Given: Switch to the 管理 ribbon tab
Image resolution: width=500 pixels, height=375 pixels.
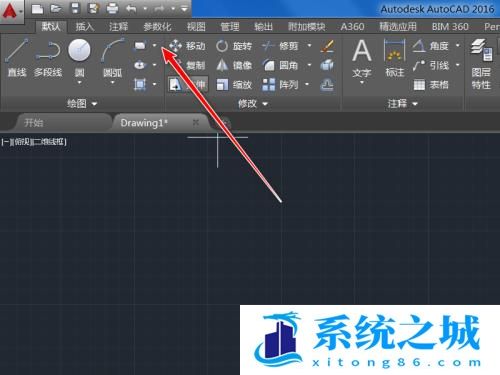Looking at the screenshot, I should (230, 27).
